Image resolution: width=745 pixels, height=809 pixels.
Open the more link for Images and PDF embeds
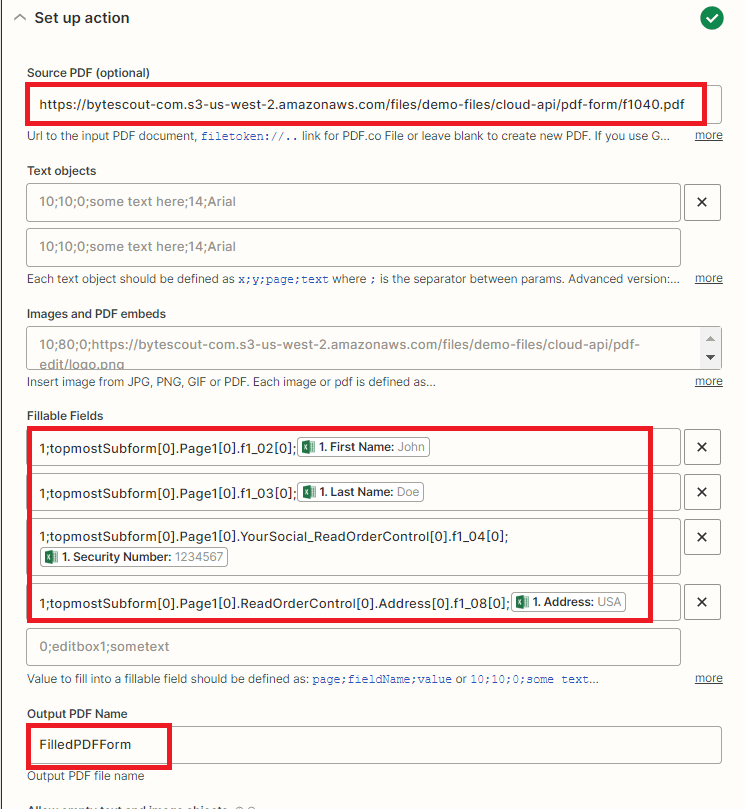(708, 381)
